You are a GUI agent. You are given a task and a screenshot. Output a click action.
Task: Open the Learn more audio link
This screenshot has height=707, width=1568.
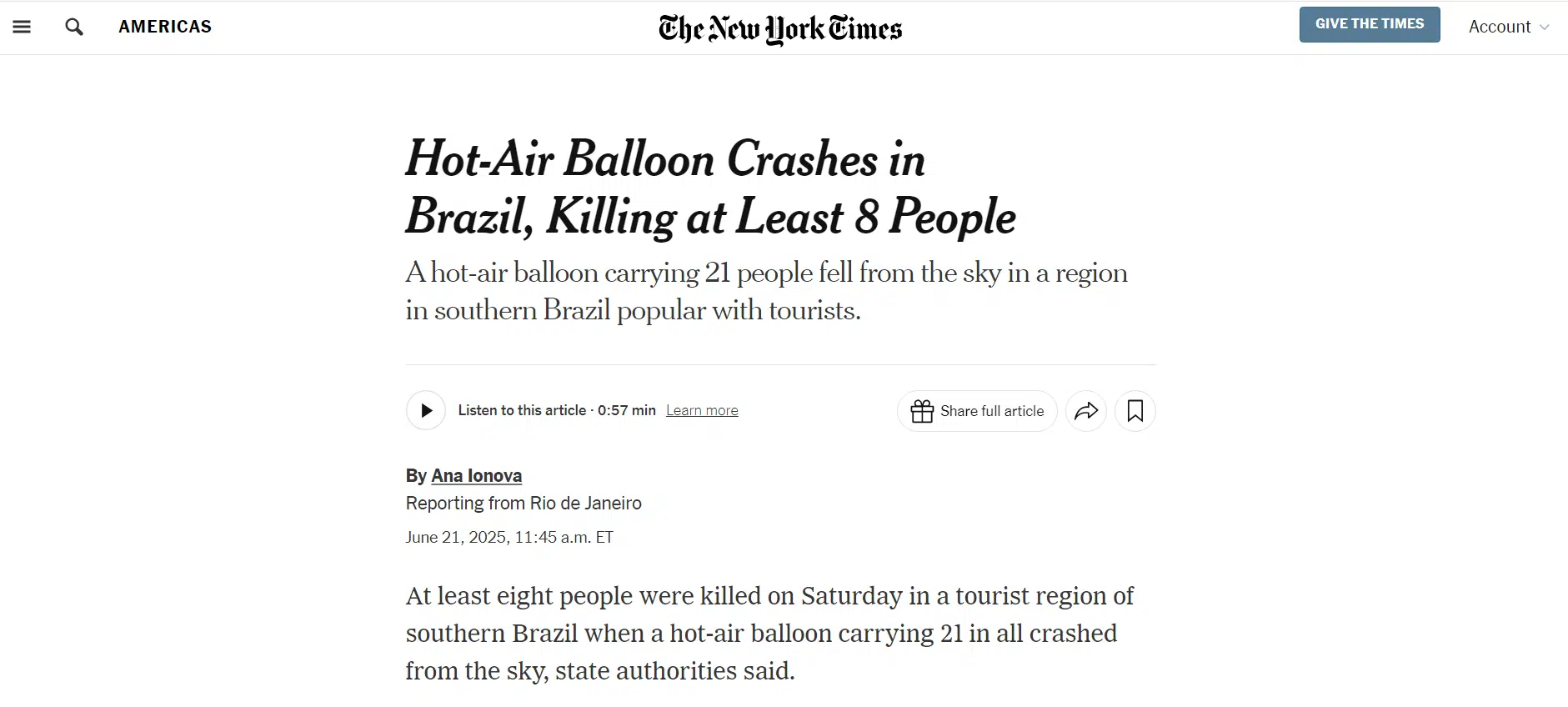702,410
